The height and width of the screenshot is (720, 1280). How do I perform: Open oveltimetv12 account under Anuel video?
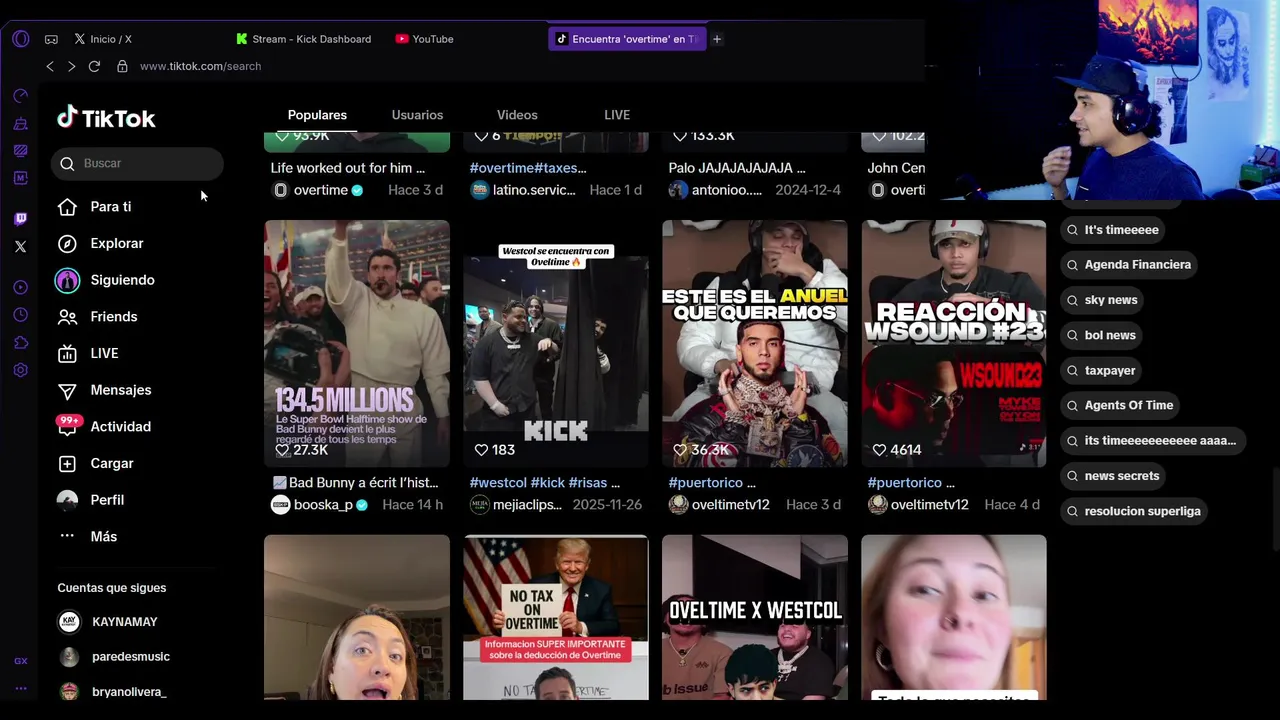click(x=730, y=505)
